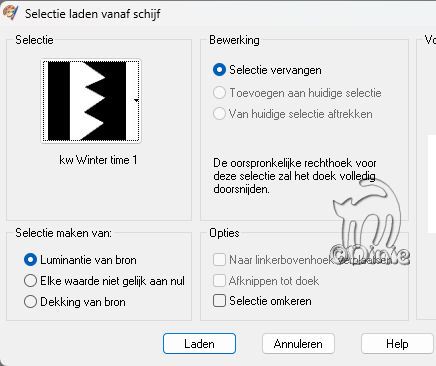Open the selection preset dropdown arrow
Screen dimensions: 436x366
click(136, 100)
